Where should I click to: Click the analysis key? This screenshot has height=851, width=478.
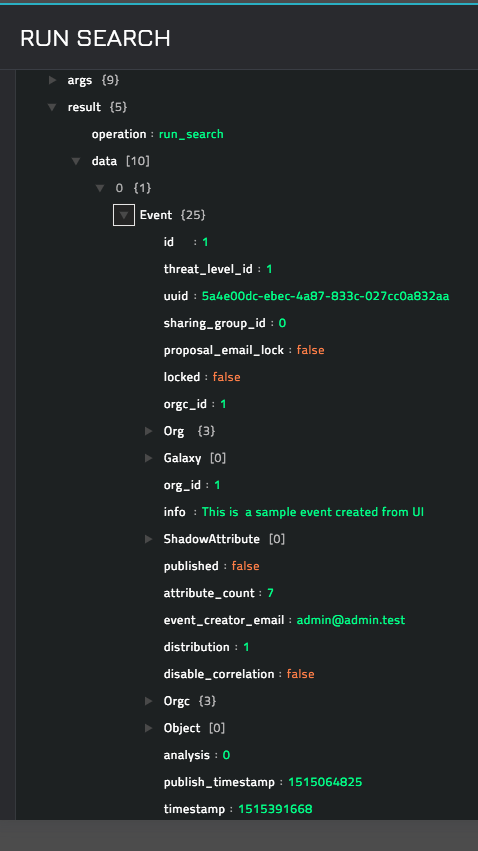[187, 755]
